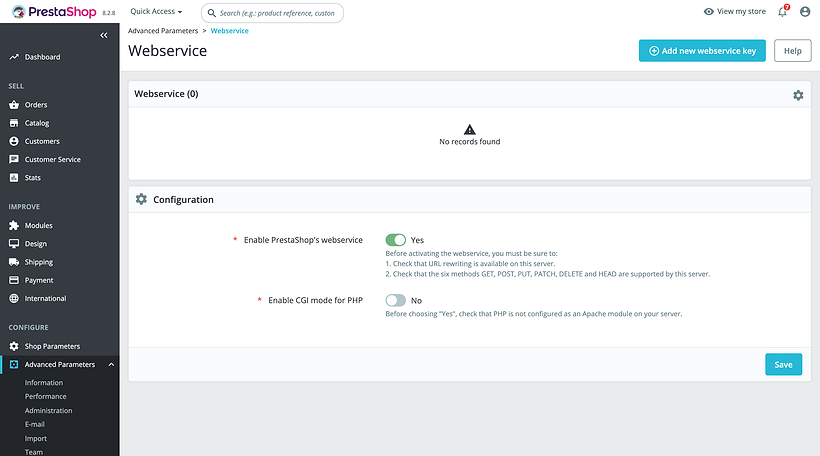Click the Customer Service chat icon
This screenshot has height=456, width=820.
(14, 159)
